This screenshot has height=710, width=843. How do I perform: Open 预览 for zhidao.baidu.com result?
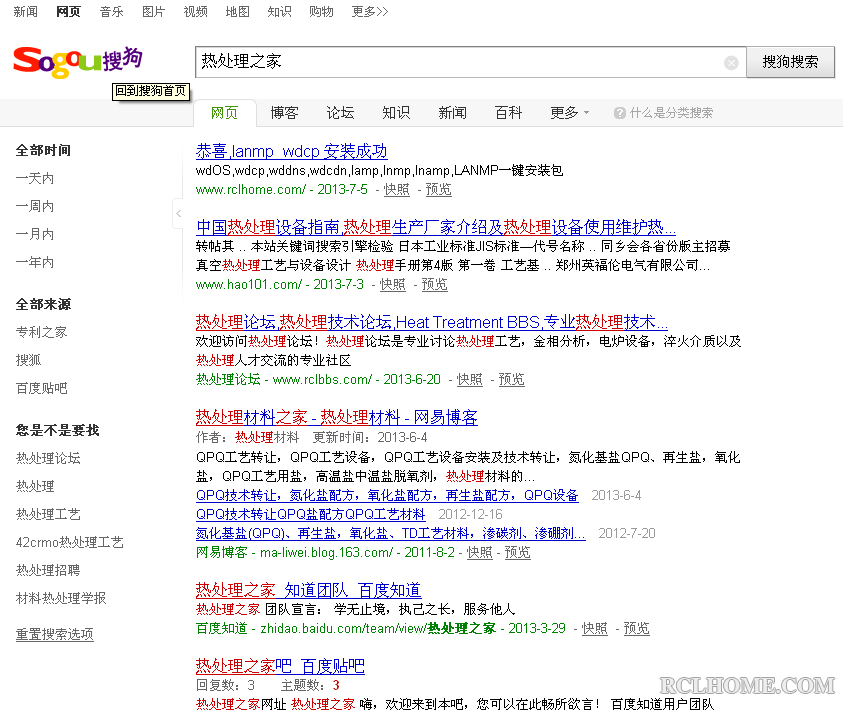637,628
